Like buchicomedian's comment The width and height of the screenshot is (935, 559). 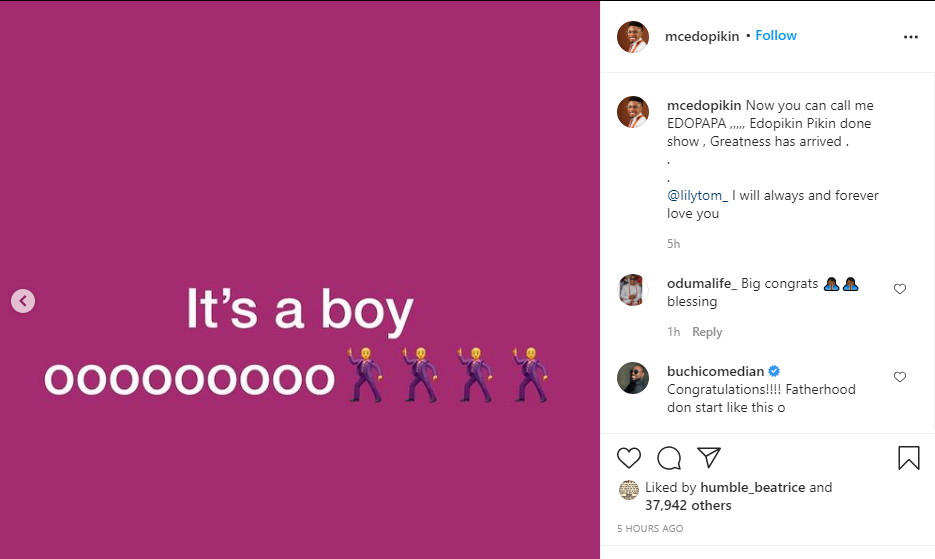click(900, 377)
